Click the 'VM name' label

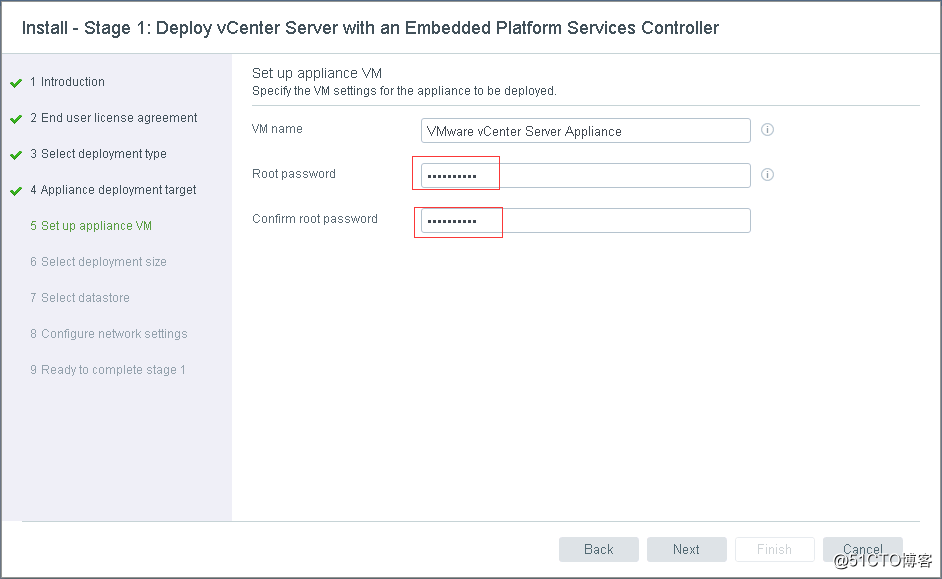[277, 129]
